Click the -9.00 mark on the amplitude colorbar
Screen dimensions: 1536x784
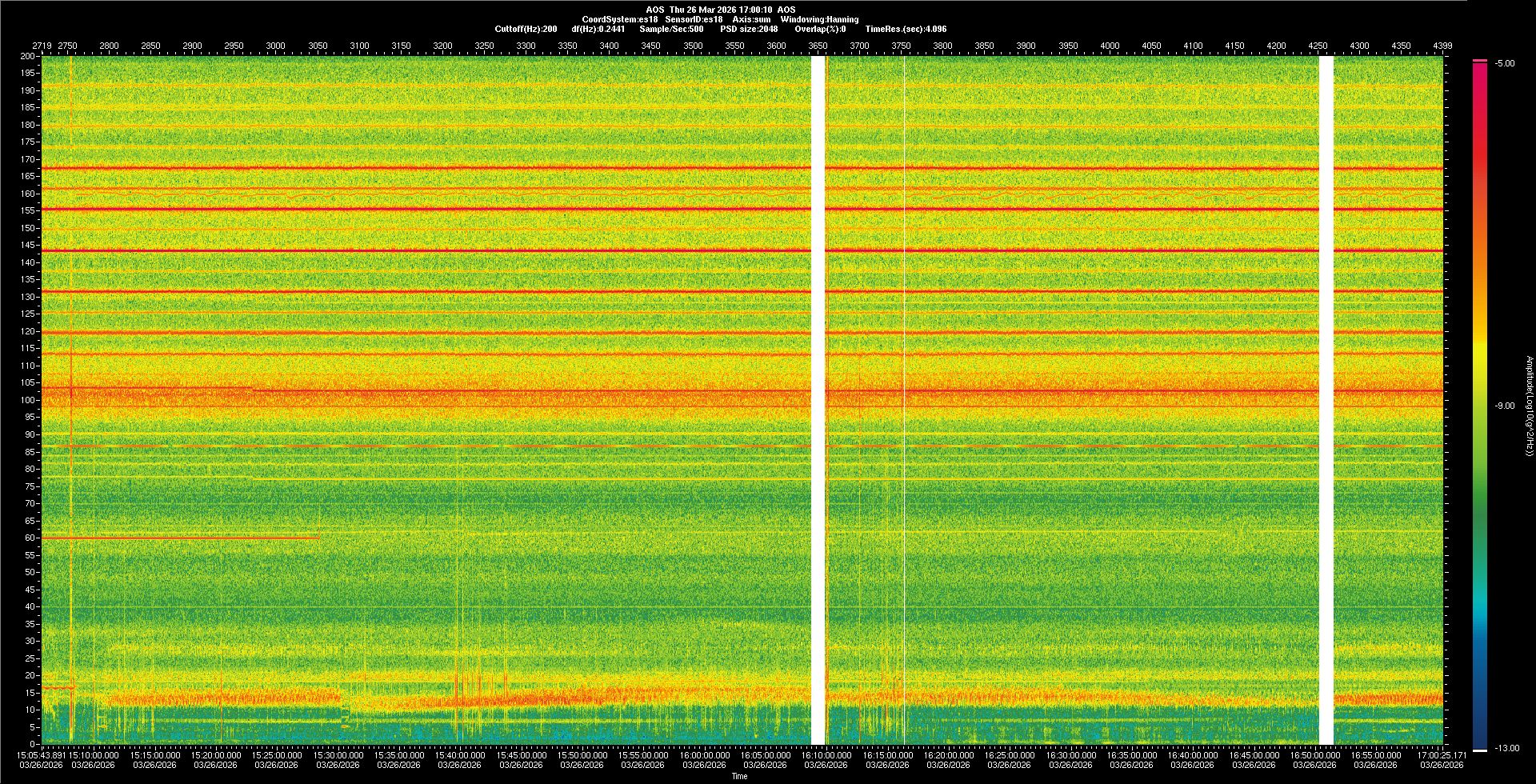(x=1504, y=406)
